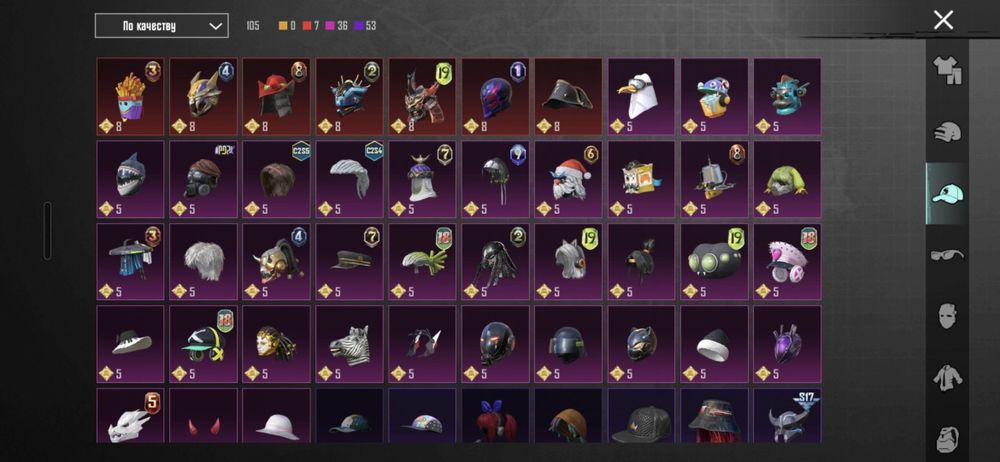The image size is (1000, 462).
Task: Choose the white beanie hat item
Action: point(714,344)
